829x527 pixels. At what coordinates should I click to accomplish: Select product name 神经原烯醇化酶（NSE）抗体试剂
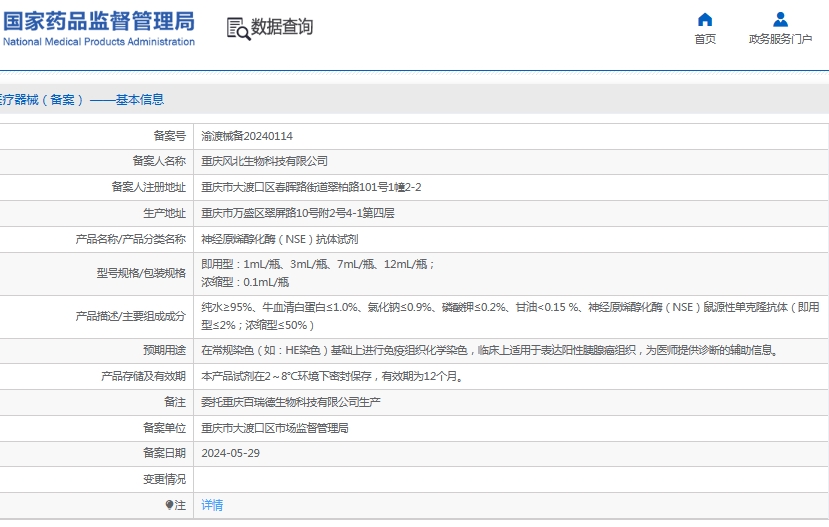[280, 239]
